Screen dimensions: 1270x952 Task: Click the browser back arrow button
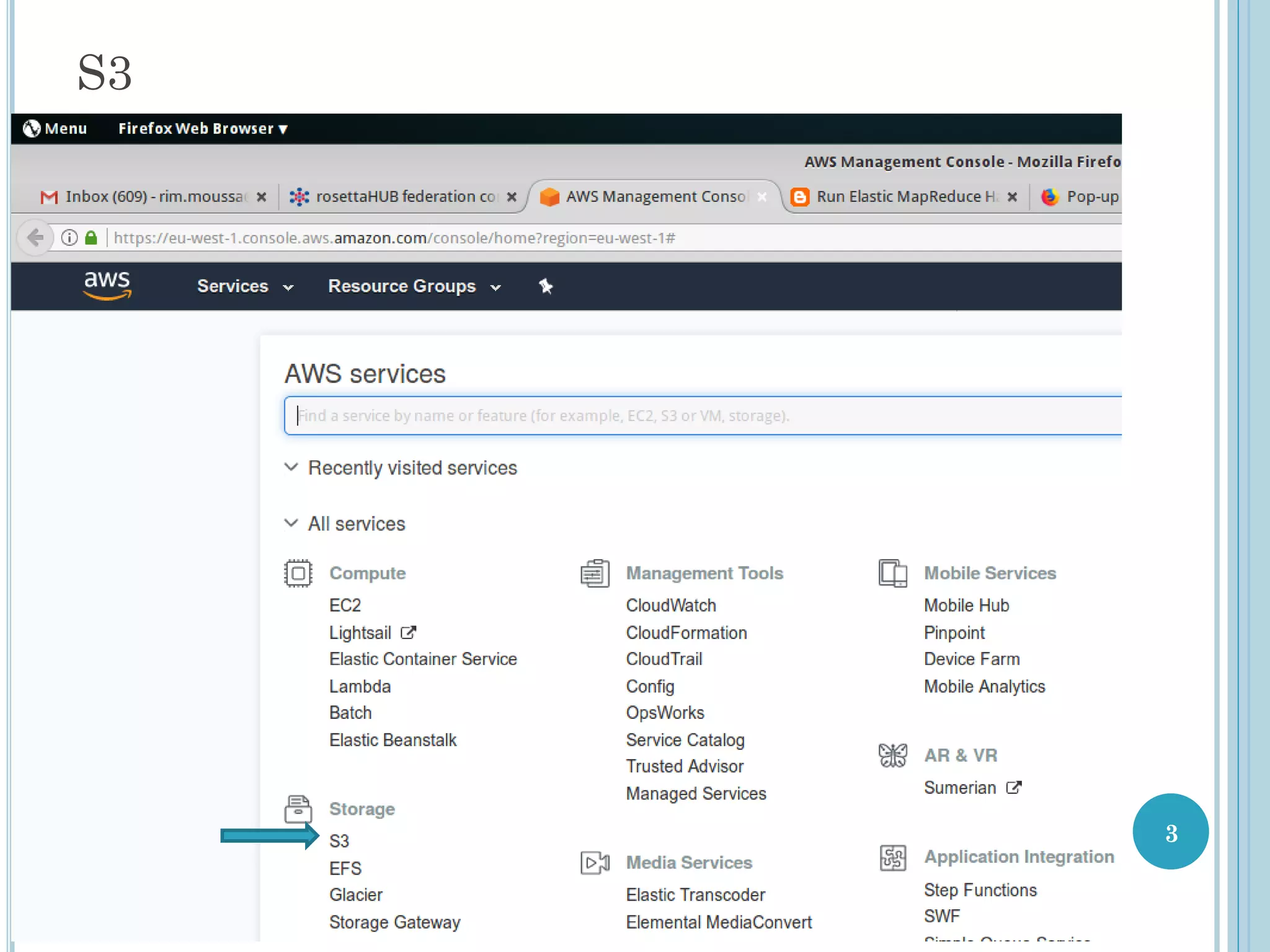click(36, 237)
